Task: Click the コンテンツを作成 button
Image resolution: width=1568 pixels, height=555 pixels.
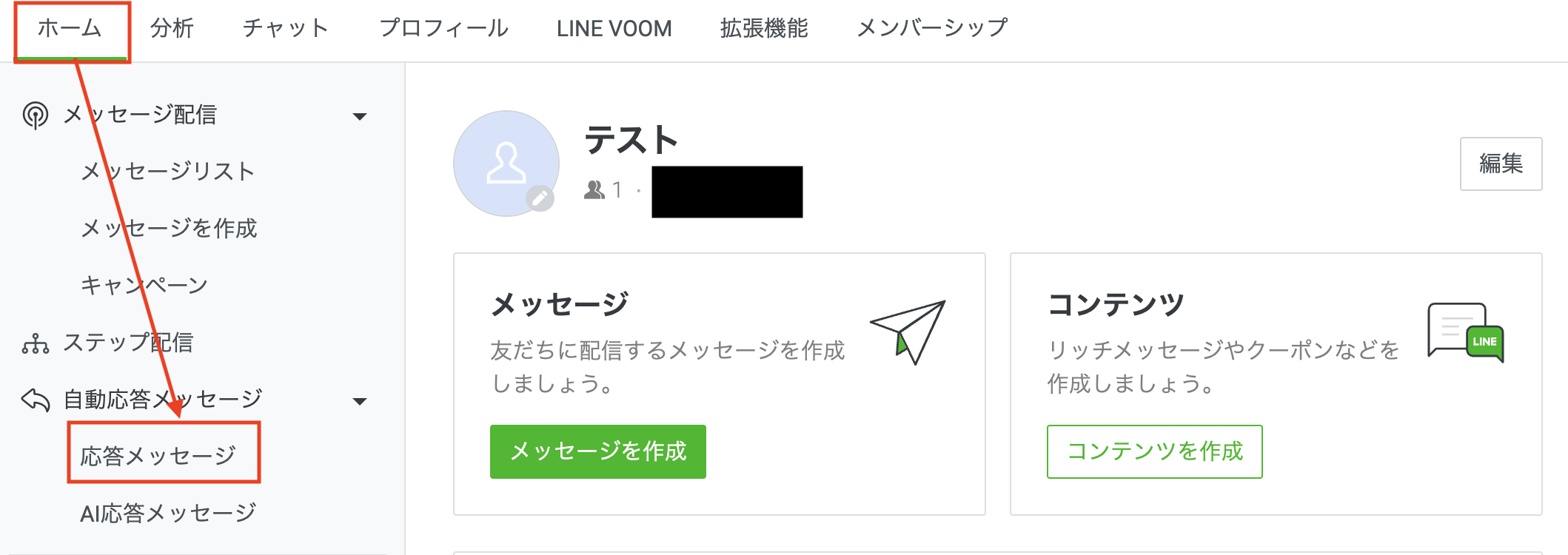Action: 1154,451
